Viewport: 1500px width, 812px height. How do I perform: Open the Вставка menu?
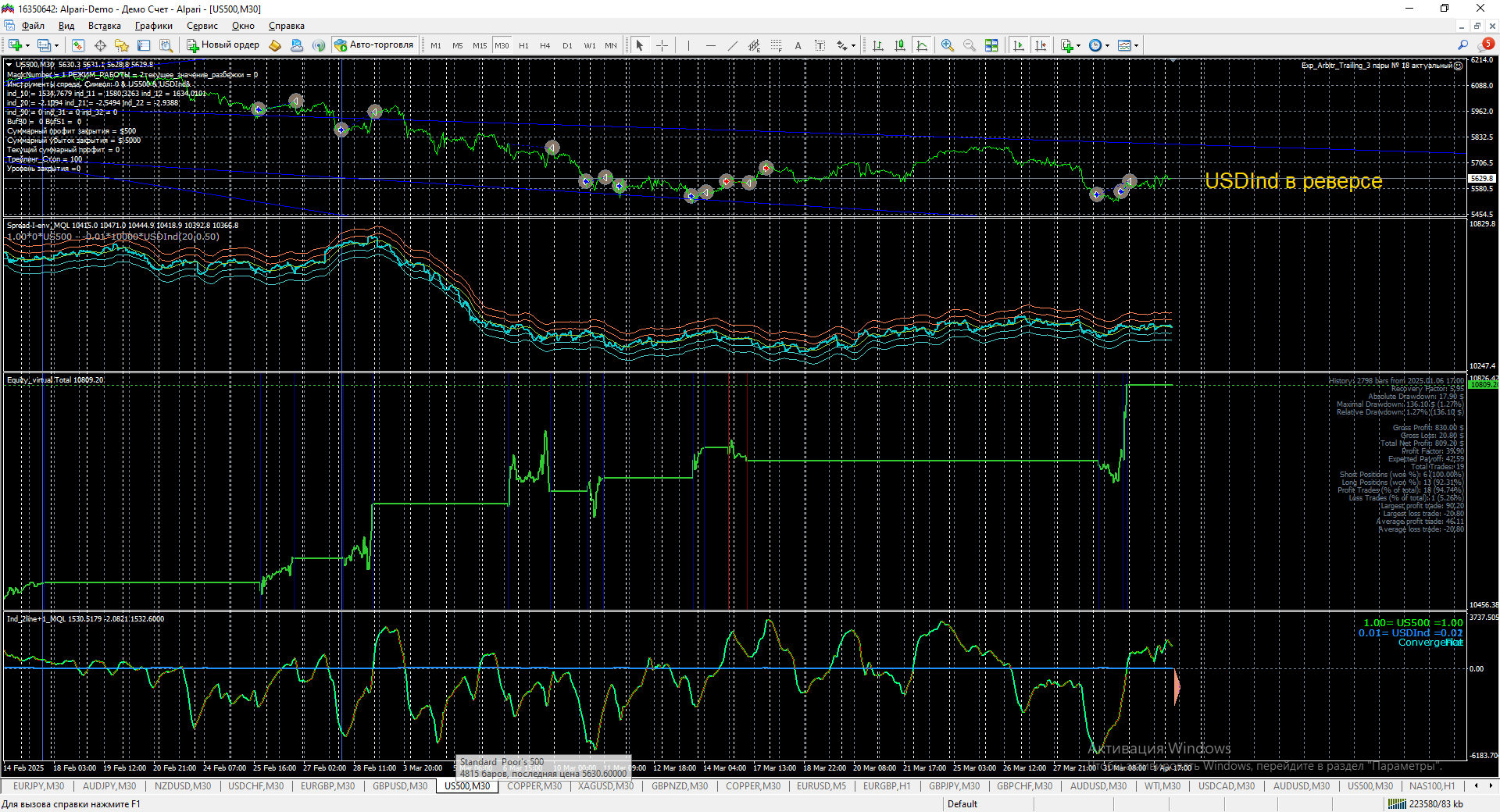point(105,26)
